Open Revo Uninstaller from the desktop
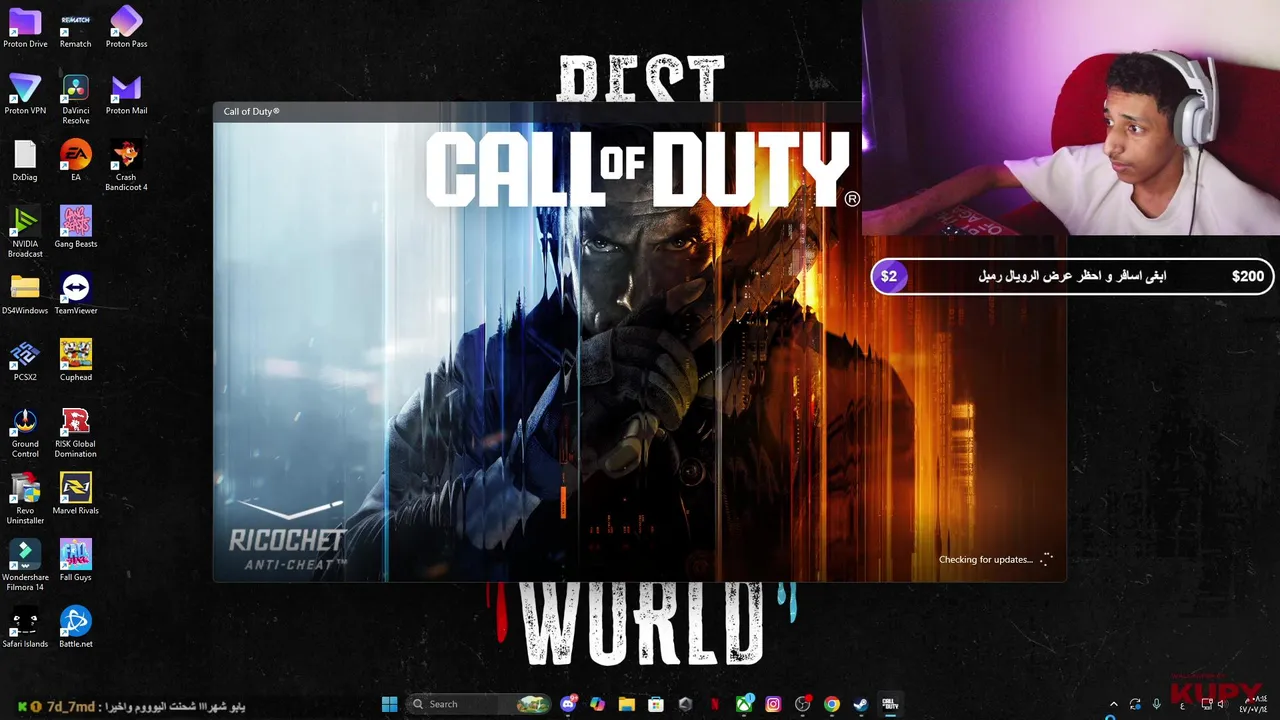Screen dimensions: 1280x720 click(25, 499)
